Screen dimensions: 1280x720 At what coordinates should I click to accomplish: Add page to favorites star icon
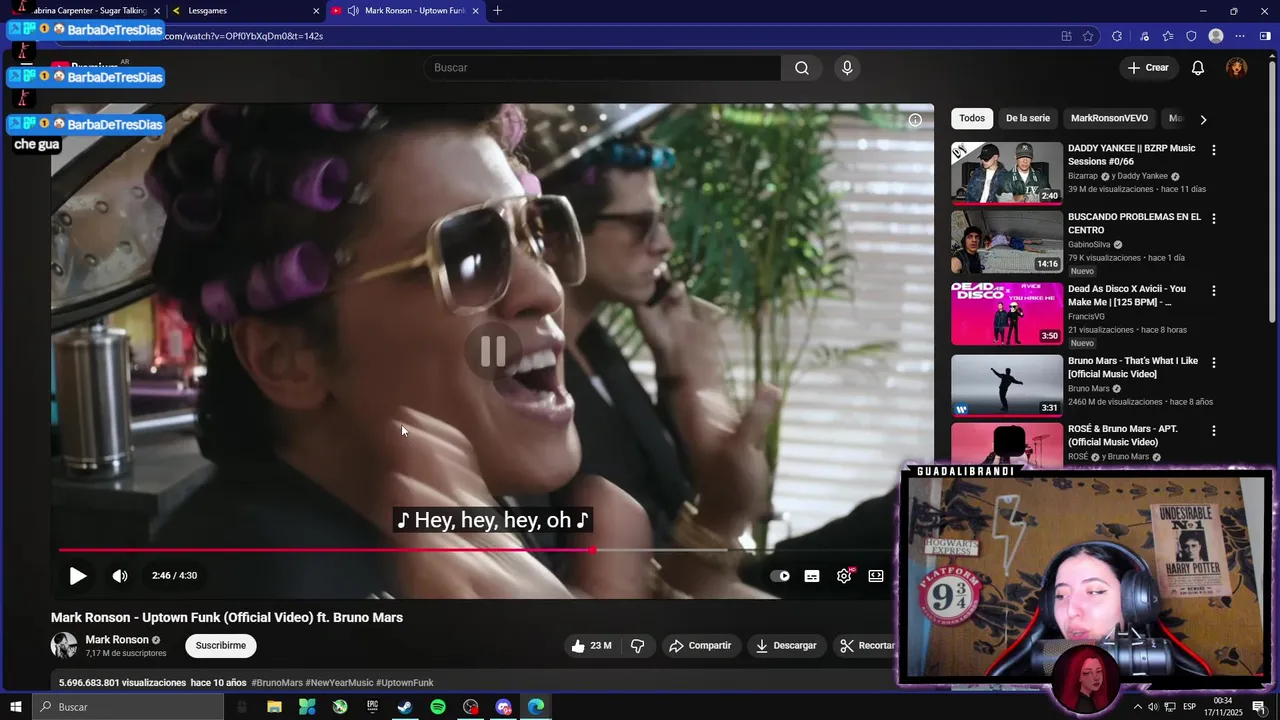[1088, 36]
